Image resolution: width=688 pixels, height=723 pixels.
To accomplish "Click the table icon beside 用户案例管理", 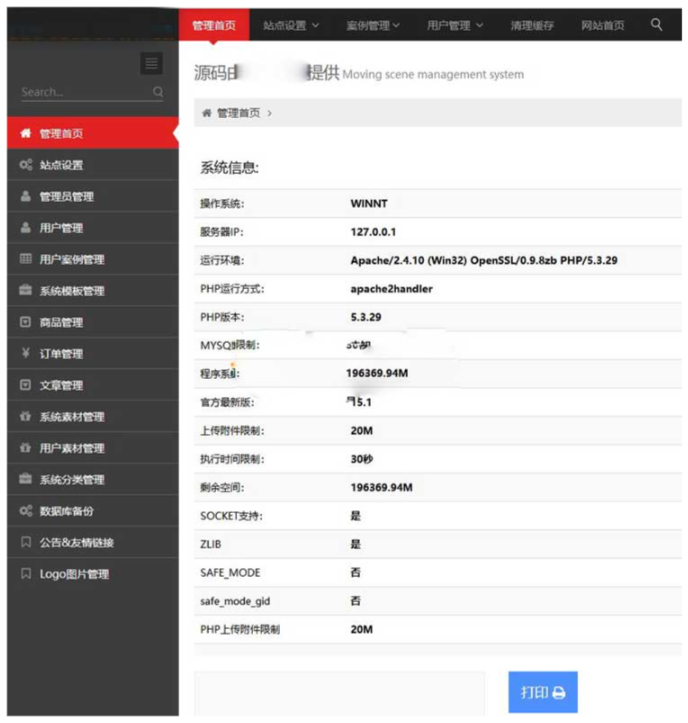I will [x=26, y=259].
